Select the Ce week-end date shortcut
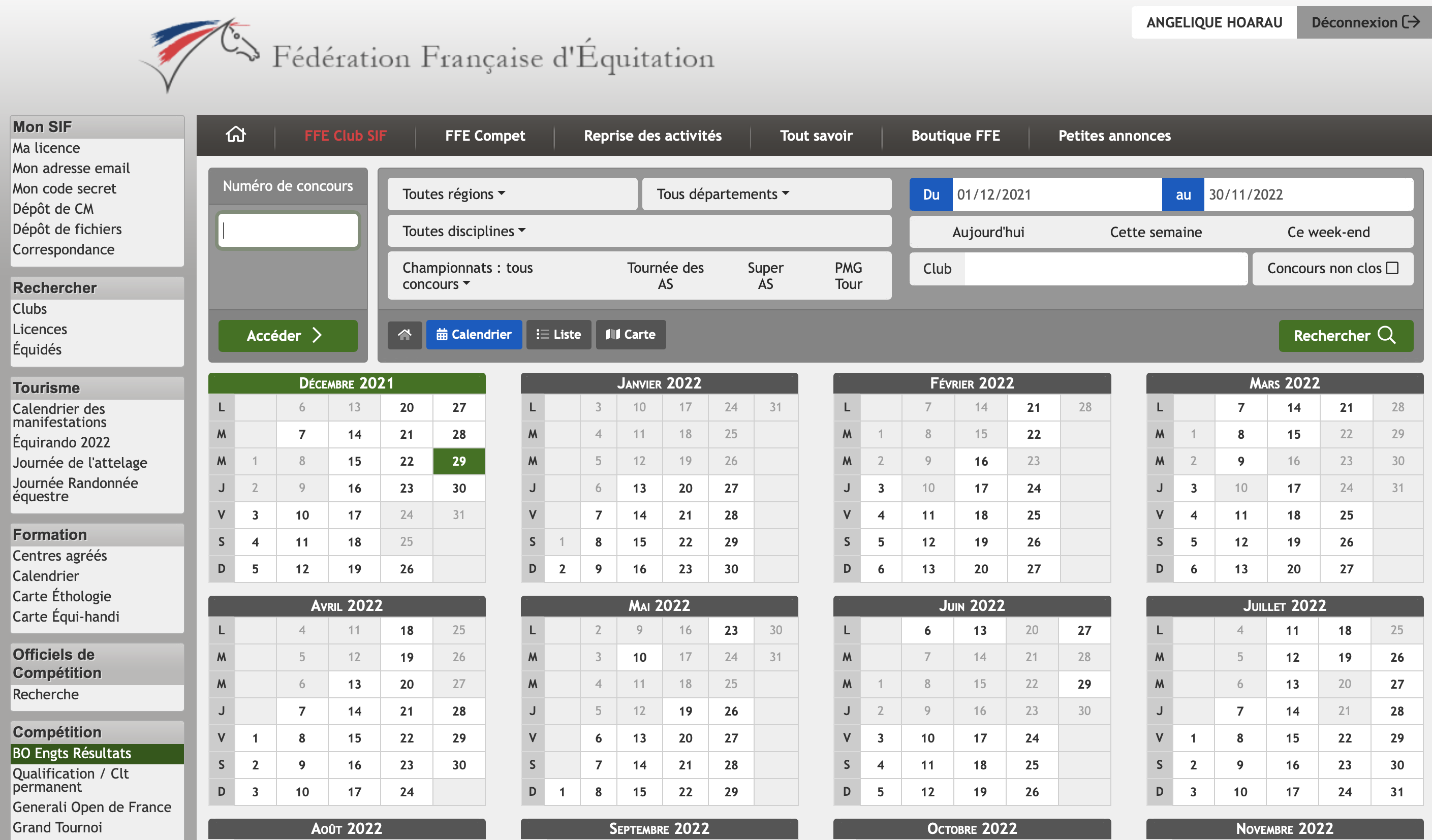 point(1328,232)
